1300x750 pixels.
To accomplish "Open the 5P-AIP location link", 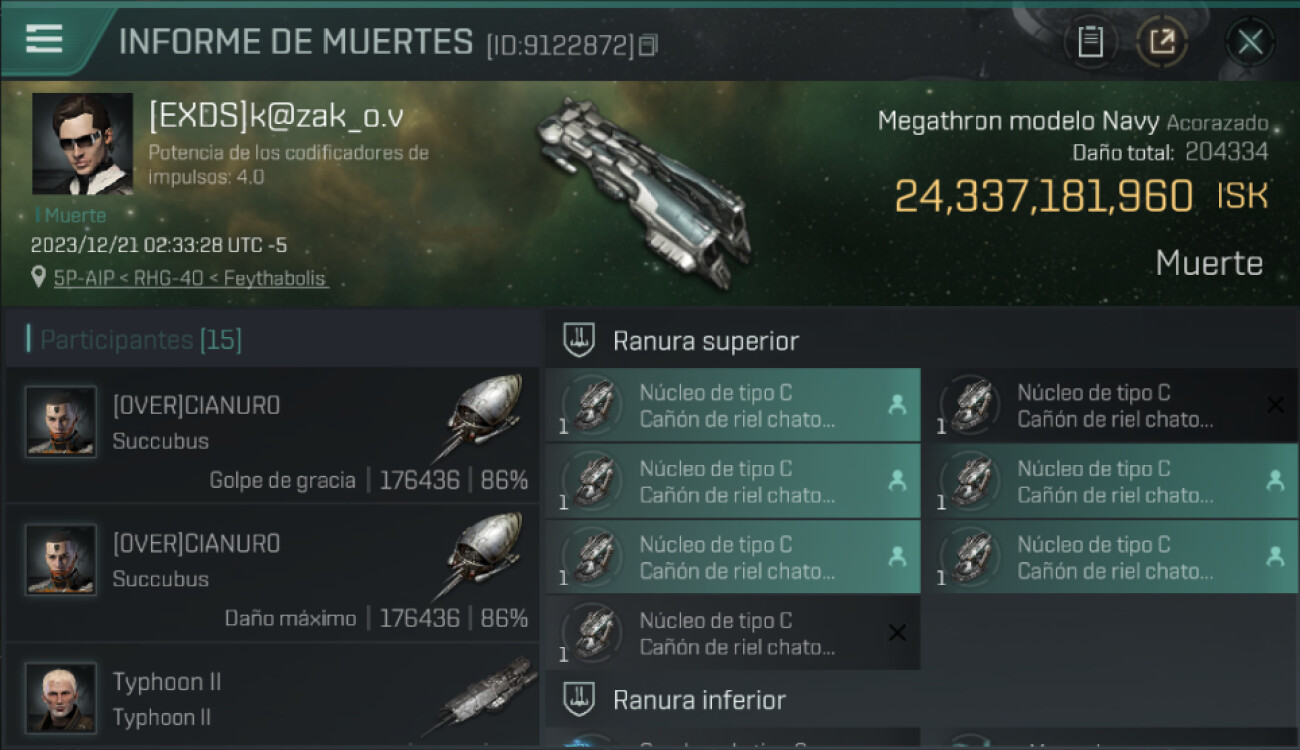I will click(190, 278).
